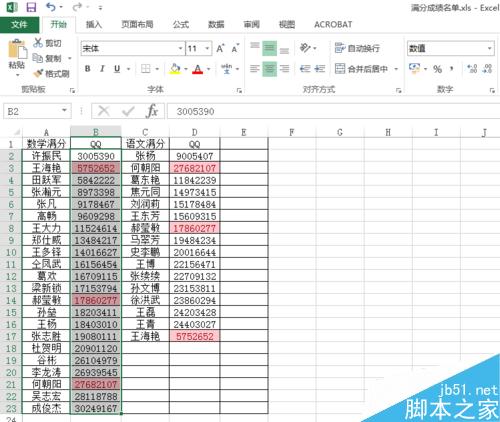Expand the fill color dropdown arrow
The width and height of the screenshot is (500, 422).
(x=186, y=69)
